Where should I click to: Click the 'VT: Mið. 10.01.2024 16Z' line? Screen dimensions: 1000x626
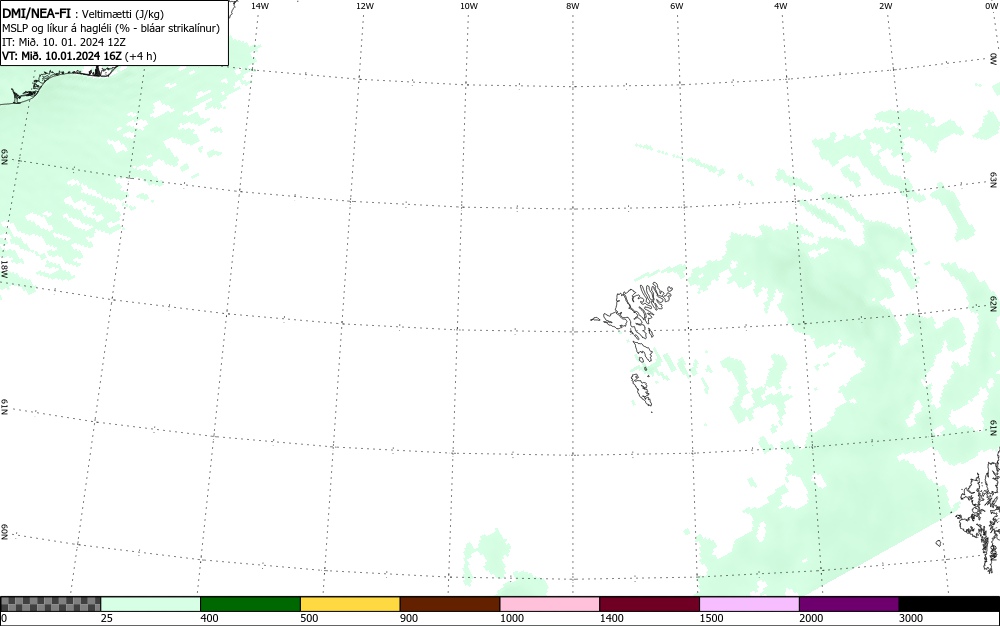61,56
